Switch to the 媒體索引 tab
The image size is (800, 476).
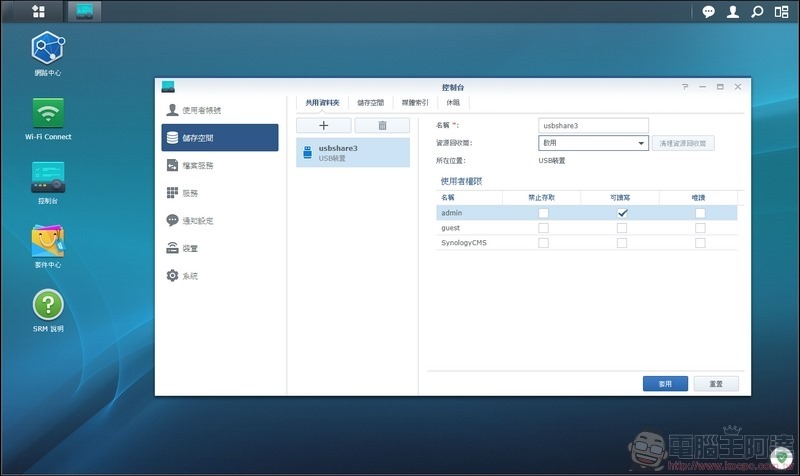tap(415, 103)
